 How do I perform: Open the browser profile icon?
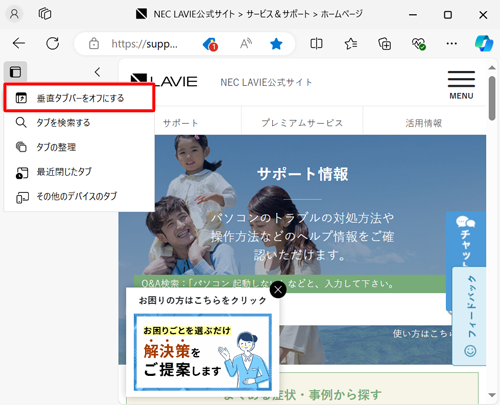point(14,14)
